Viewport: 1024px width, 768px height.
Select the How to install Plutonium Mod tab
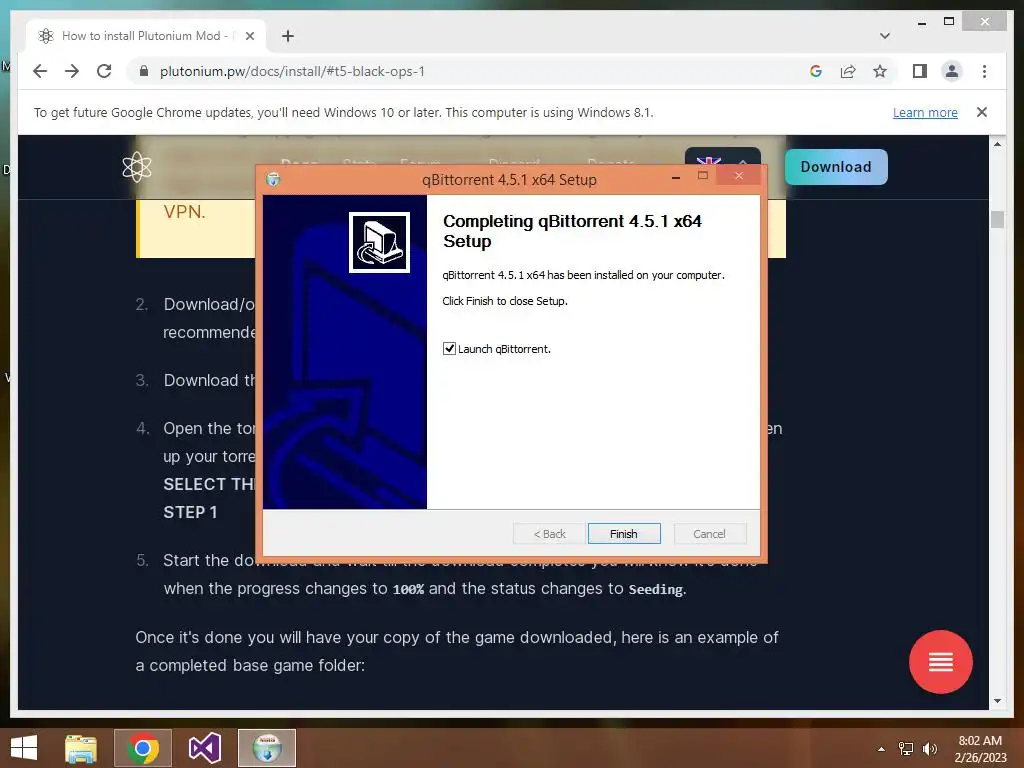146,36
